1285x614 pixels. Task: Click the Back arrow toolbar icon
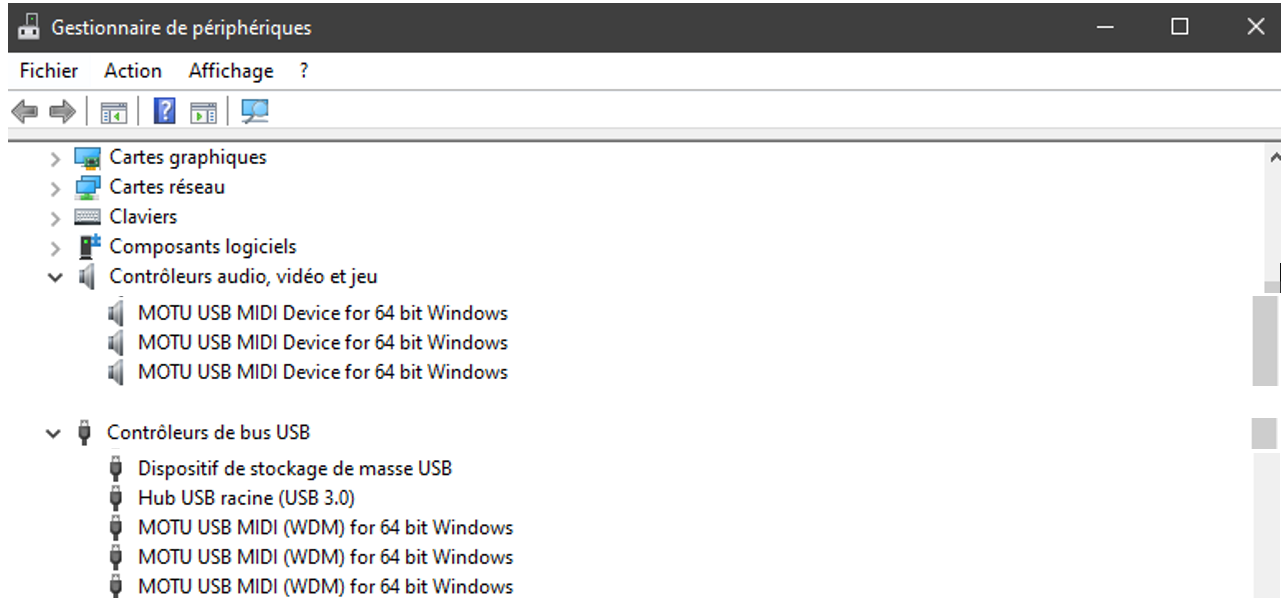pos(24,111)
